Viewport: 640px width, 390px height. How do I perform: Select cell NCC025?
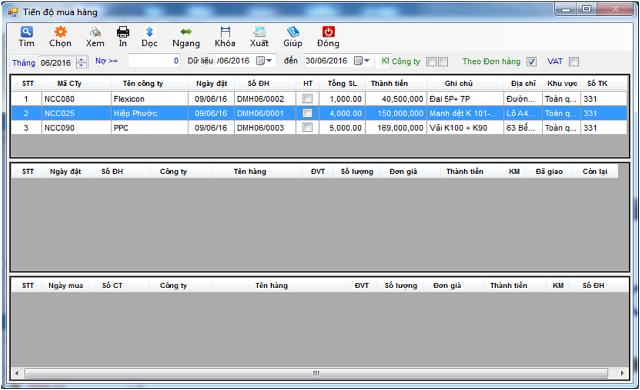click(76, 113)
